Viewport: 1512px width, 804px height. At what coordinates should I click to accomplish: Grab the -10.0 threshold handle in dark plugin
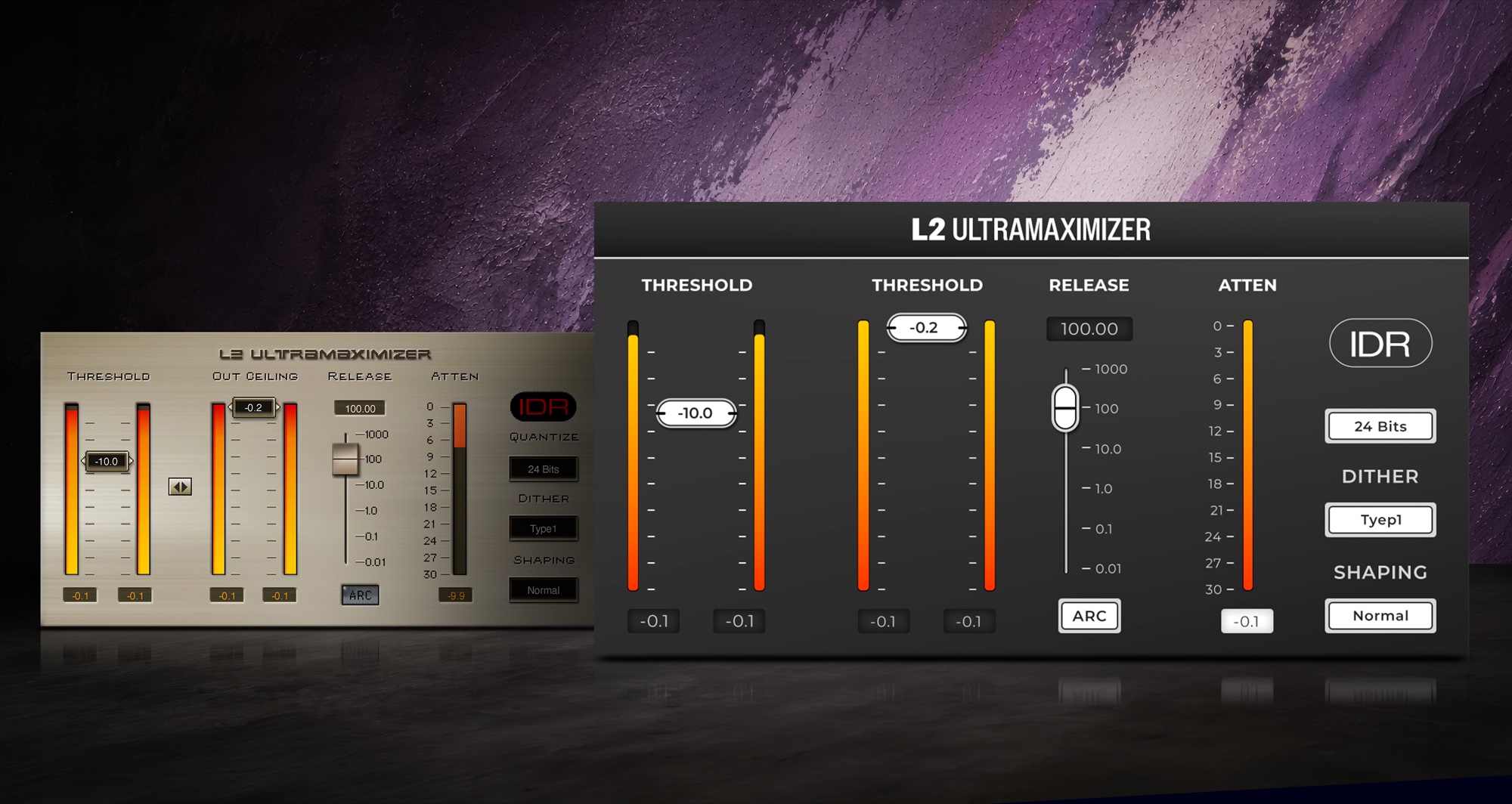(x=696, y=413)
